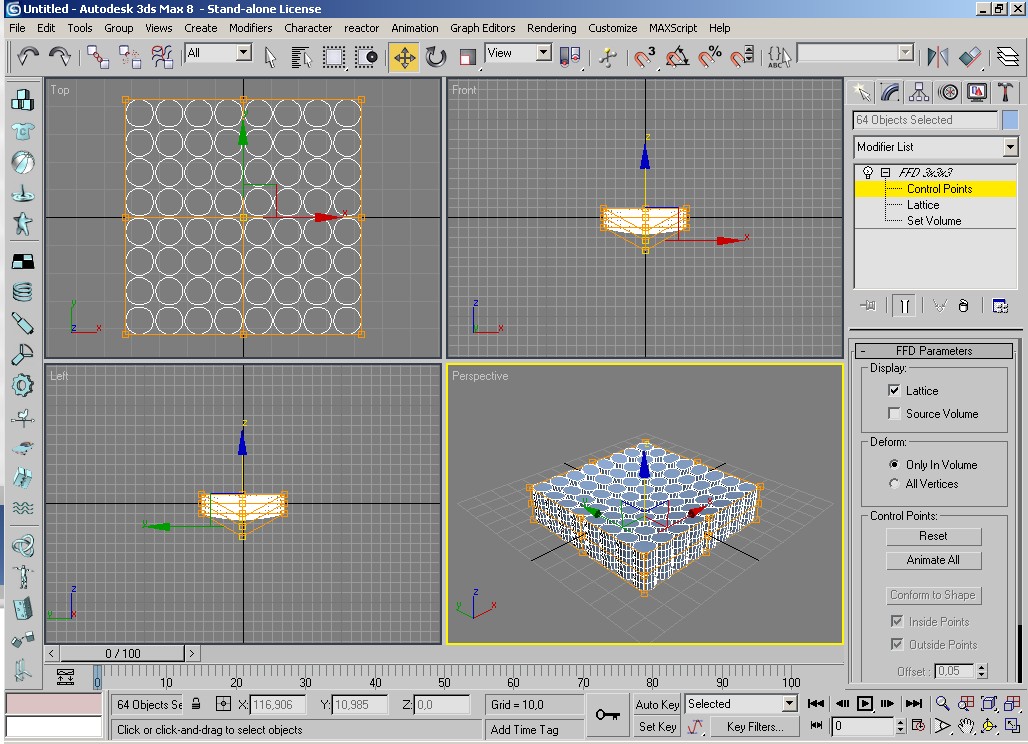Toggle the Auto Key button
This screenshot has width=1028, height=744.
pos(657,704)
